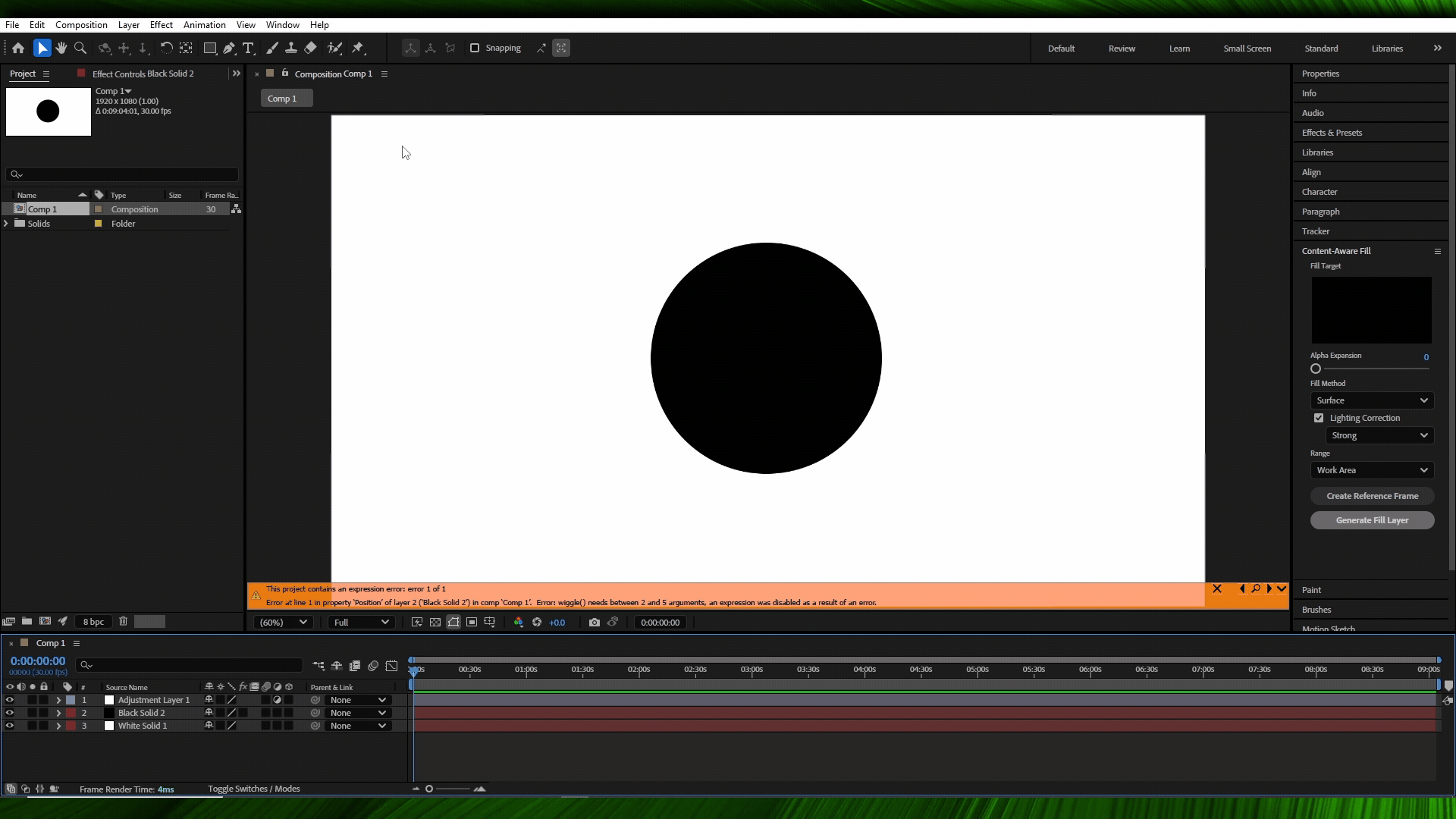
Task: Select the Zoom magnifier tool
Action: click(80, 48)
